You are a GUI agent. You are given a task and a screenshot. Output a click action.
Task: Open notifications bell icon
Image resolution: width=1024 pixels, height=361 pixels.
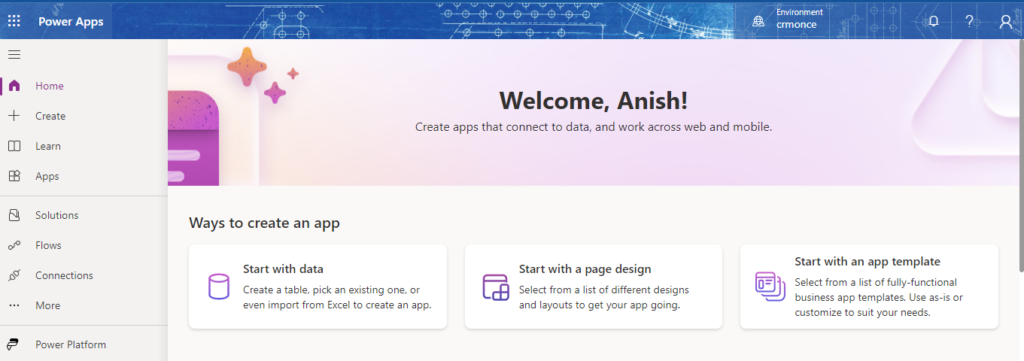[x=933, y=21]
